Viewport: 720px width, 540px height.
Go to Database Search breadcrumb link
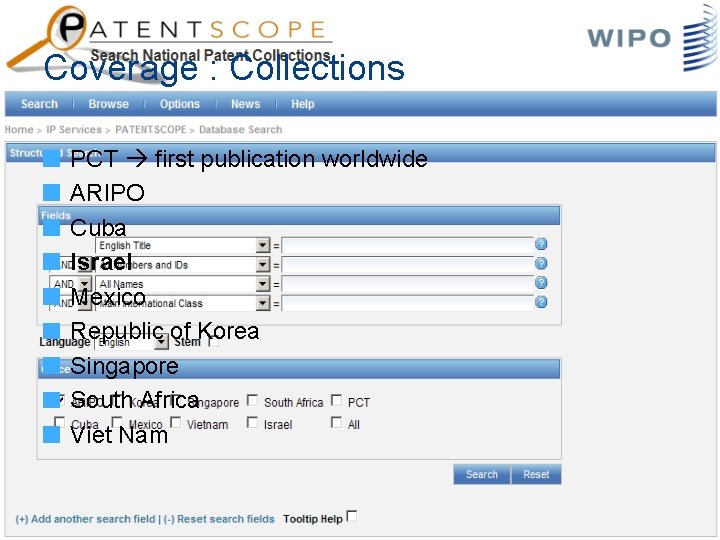point(241,130)
